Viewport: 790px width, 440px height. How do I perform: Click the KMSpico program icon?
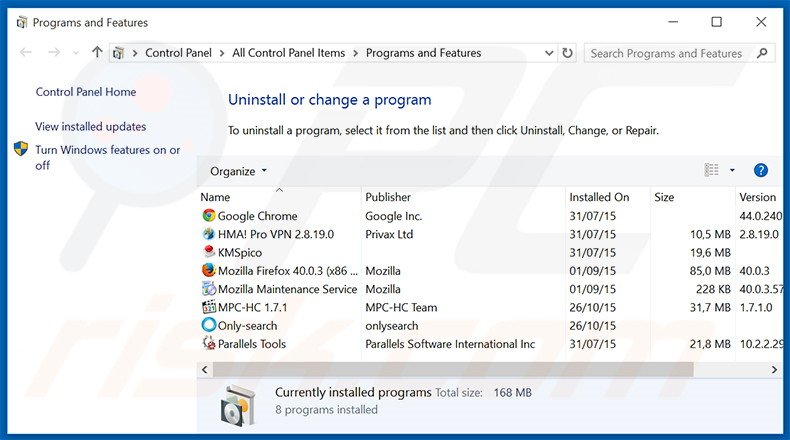209,252
